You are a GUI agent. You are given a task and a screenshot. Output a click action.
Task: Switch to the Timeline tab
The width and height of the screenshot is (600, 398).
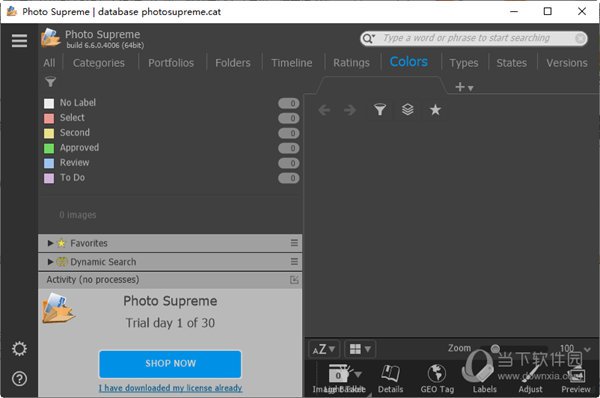click(x=292, y=63)
